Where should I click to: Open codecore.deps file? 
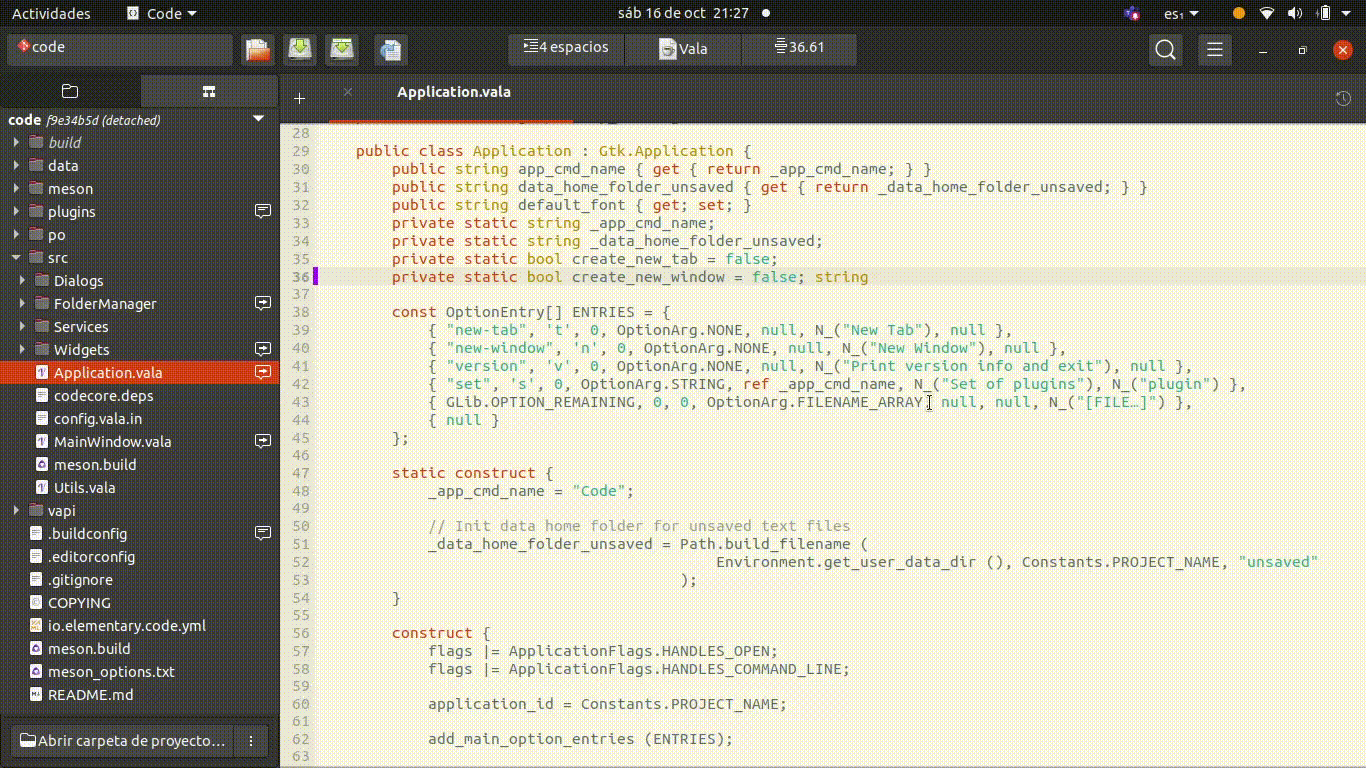[139, 395]
